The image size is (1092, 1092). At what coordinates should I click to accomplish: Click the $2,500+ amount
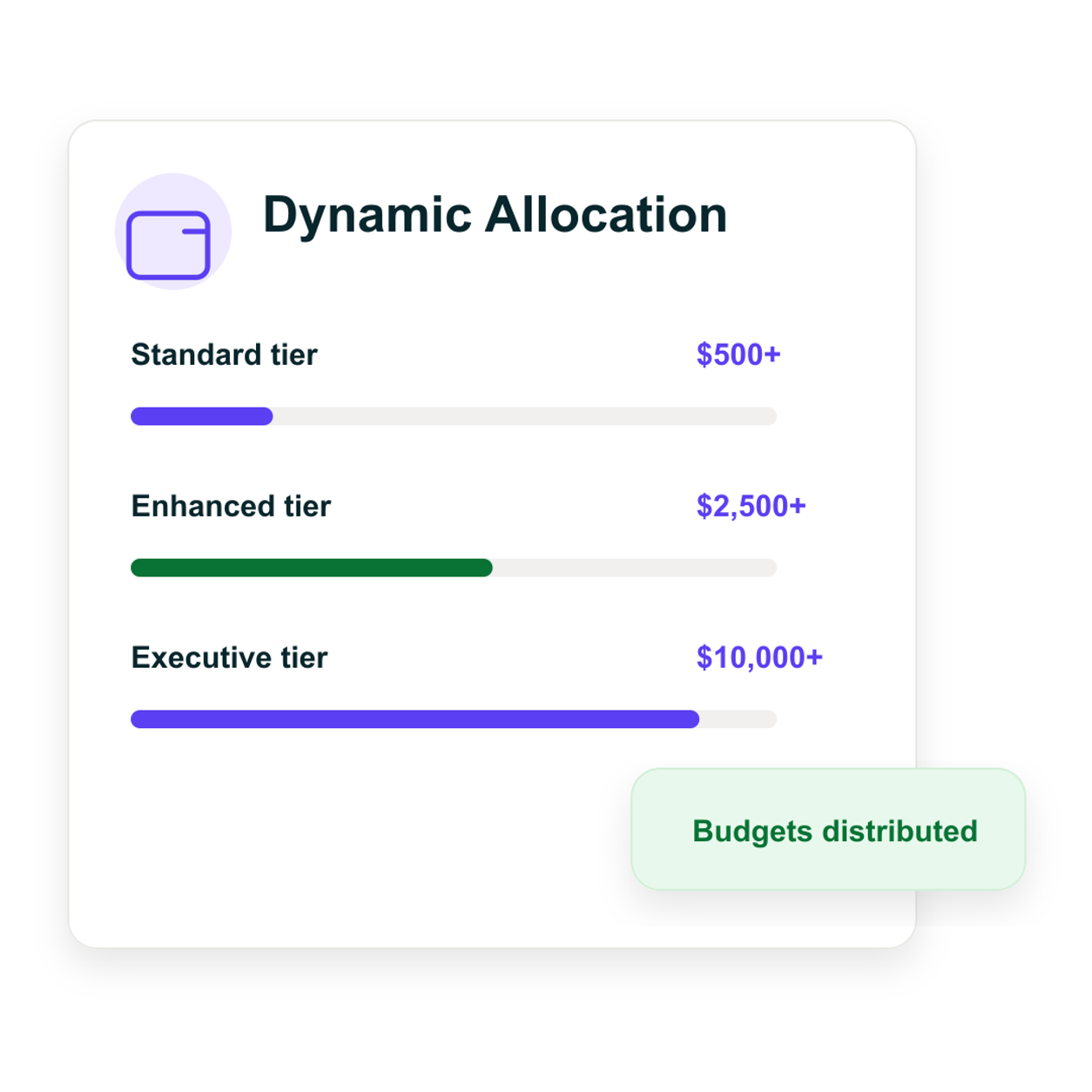coord(751,506)
